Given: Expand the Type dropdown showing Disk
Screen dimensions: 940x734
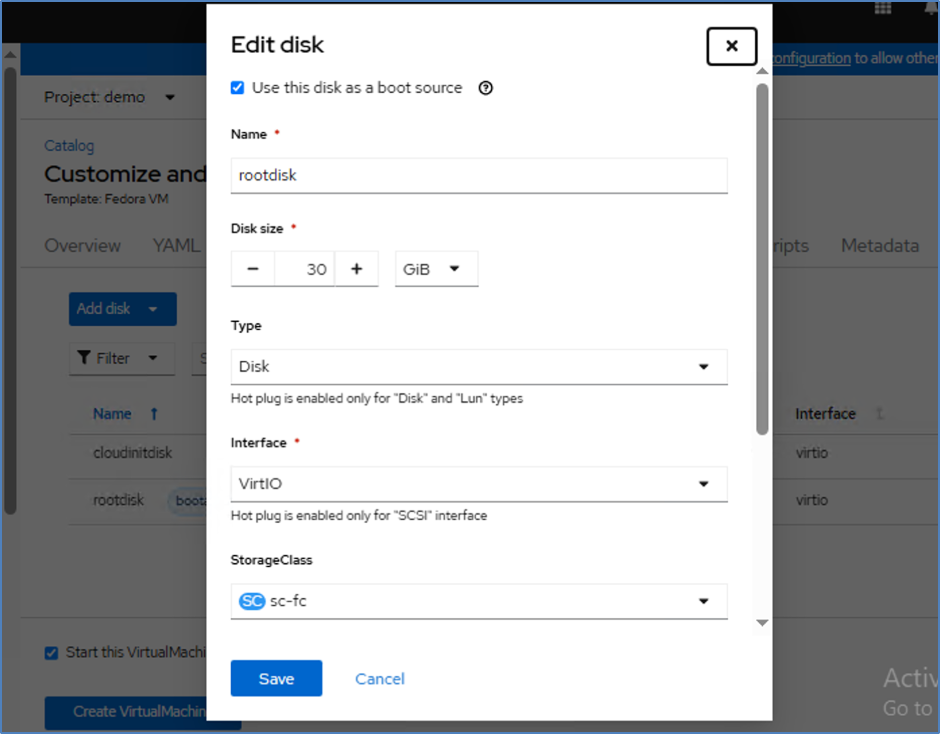Looking at the screenshot, I should click(479, 367).
